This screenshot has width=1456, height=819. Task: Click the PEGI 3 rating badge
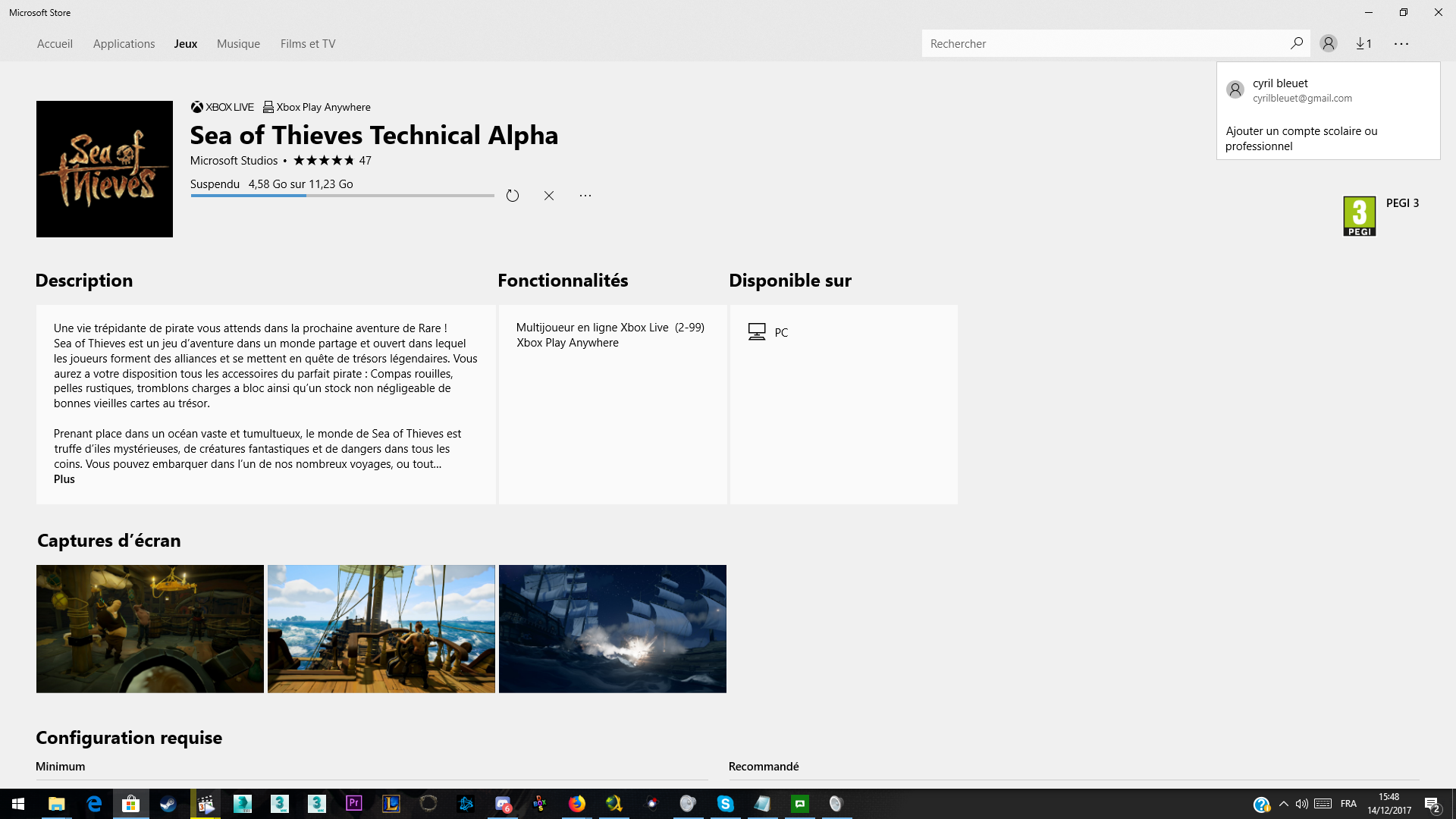tap(1359, 216)
